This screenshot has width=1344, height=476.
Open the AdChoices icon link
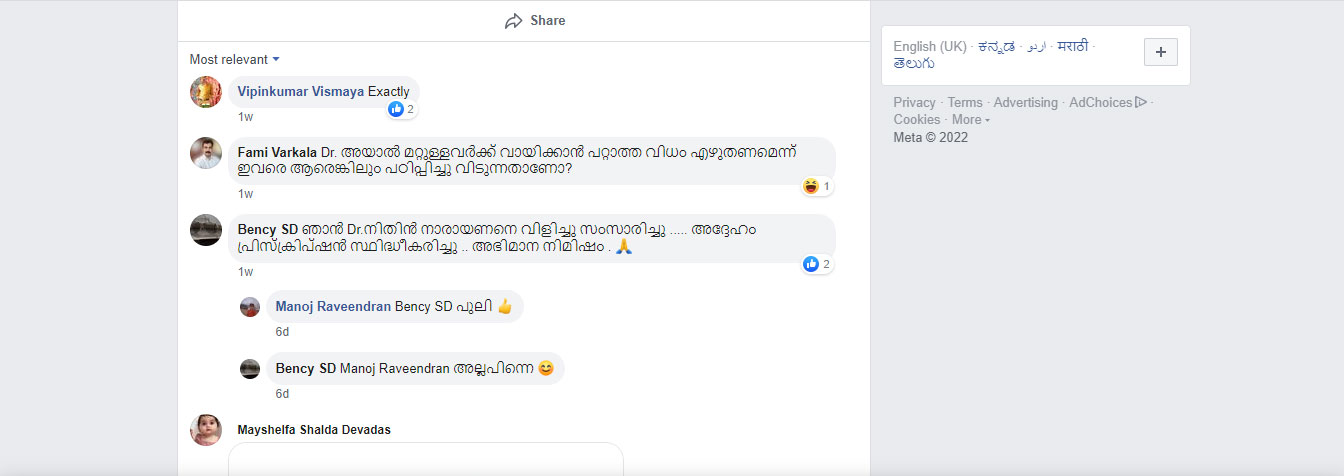coord(1140,102)
